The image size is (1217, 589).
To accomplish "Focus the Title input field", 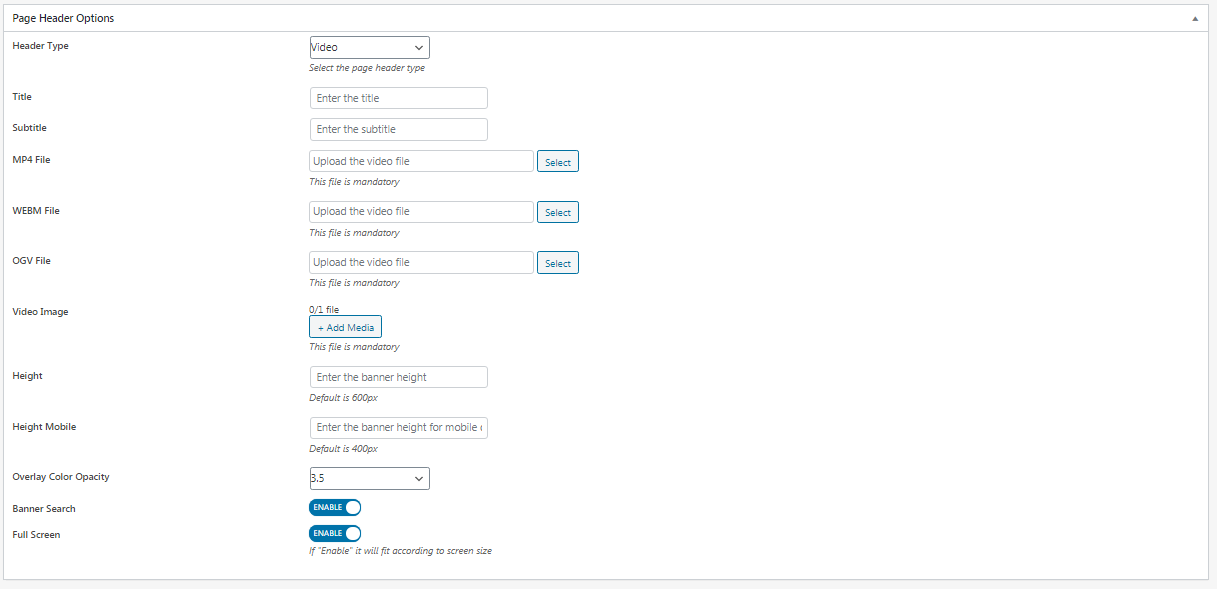I will point(398,98).
